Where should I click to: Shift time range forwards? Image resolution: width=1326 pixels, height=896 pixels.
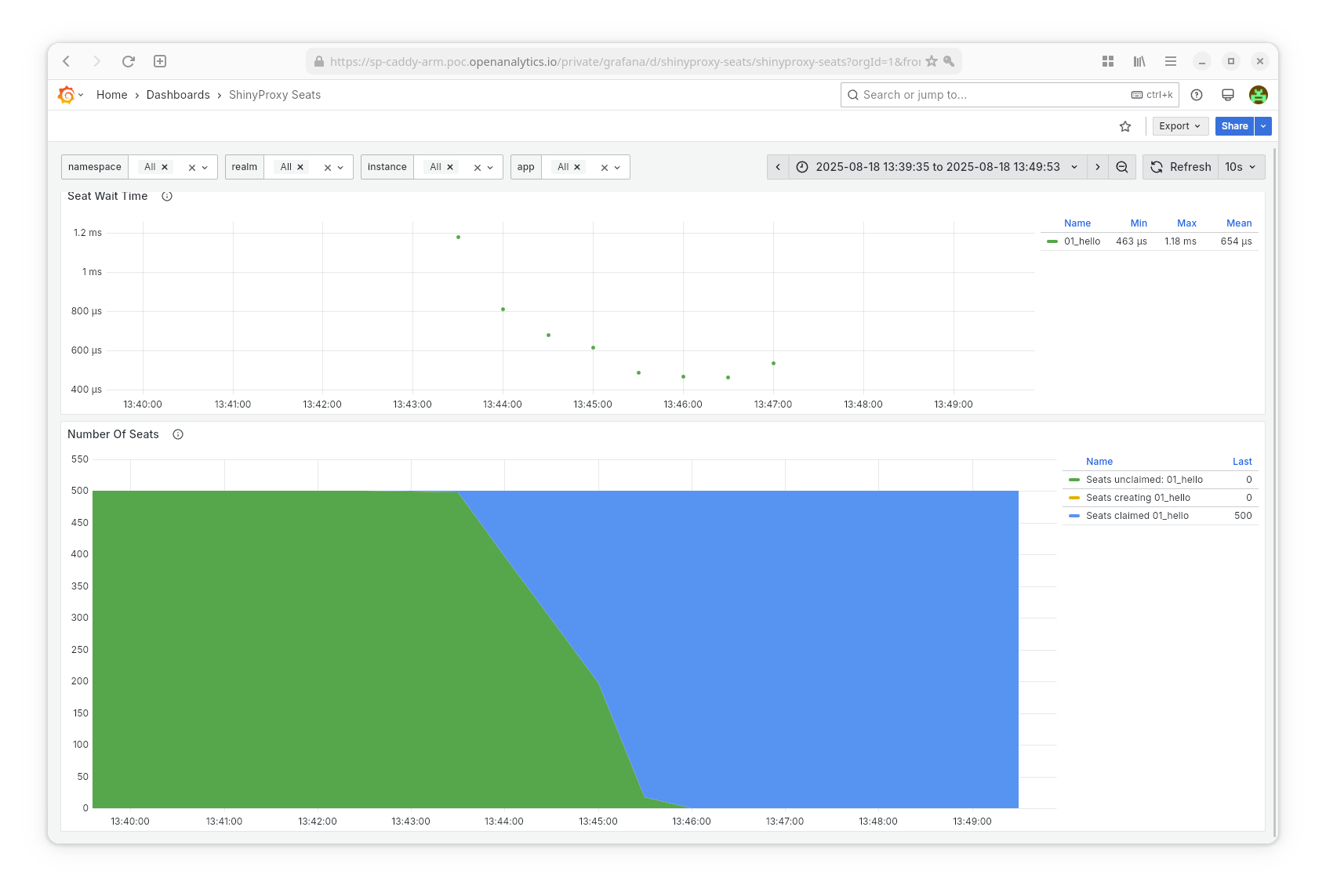click(1098, 167)
